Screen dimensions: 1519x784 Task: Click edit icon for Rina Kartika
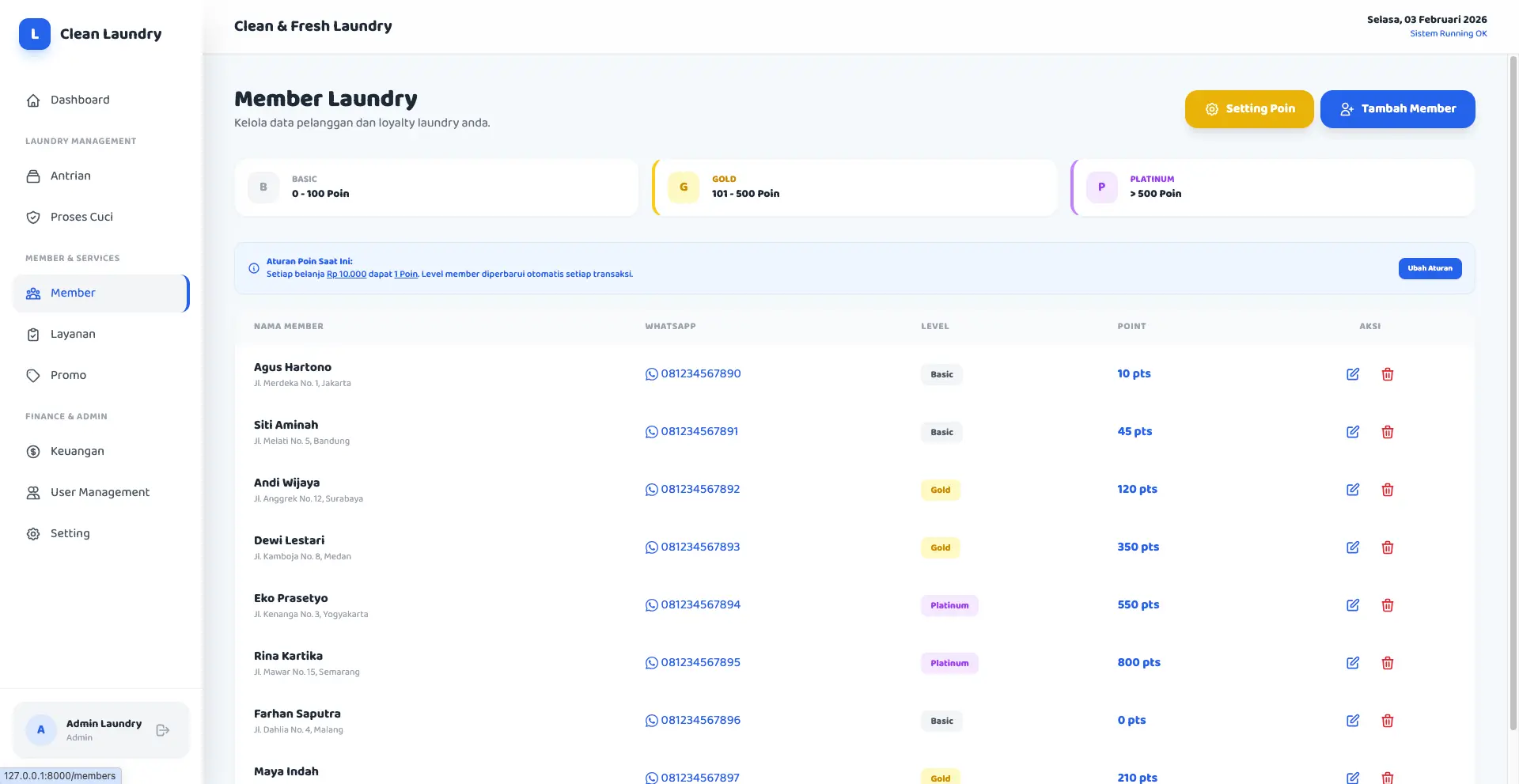pyautogui.click(x=1353, y=663)
